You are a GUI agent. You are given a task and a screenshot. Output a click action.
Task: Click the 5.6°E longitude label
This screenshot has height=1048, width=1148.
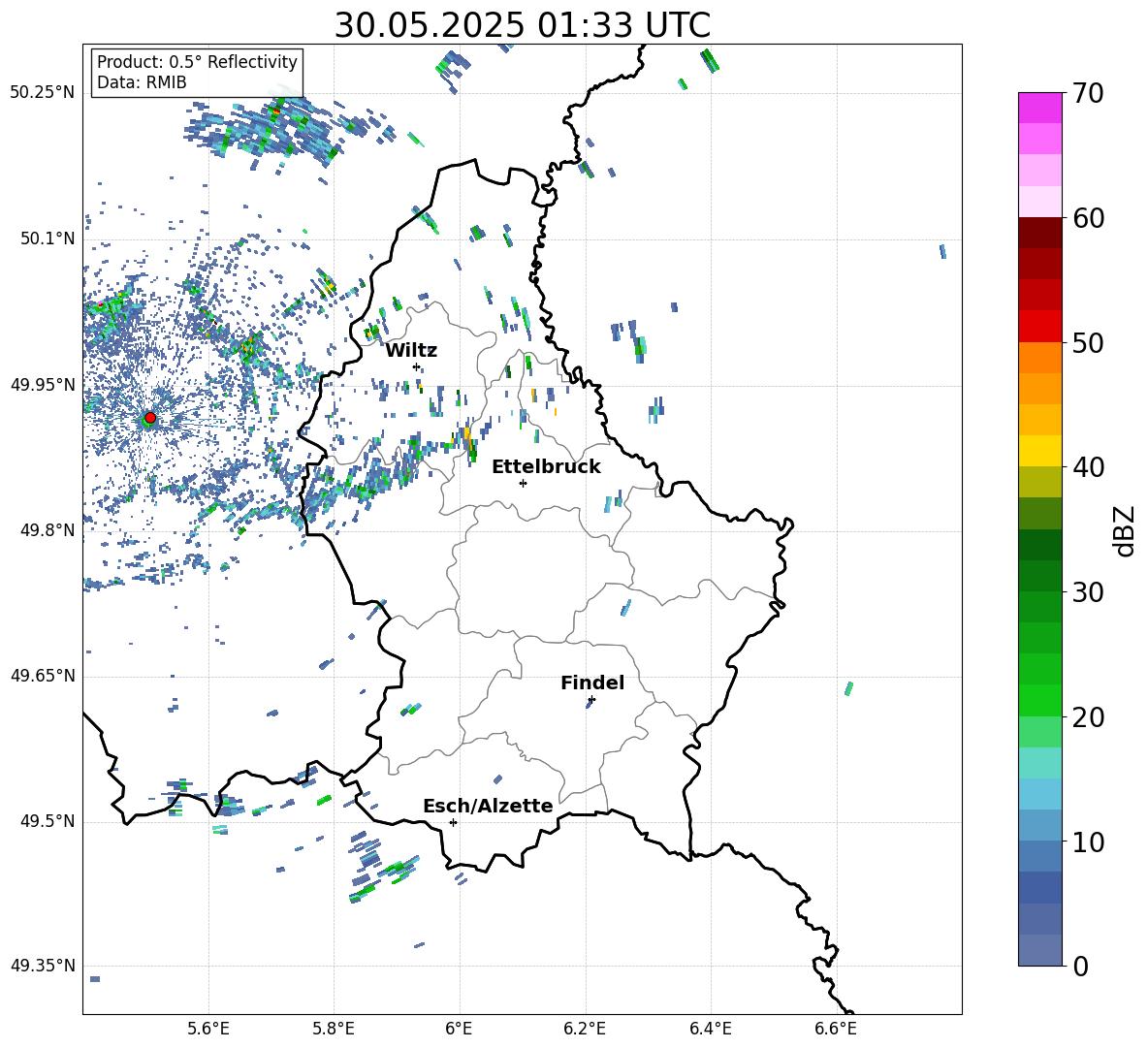click(x=208, y=1030)
